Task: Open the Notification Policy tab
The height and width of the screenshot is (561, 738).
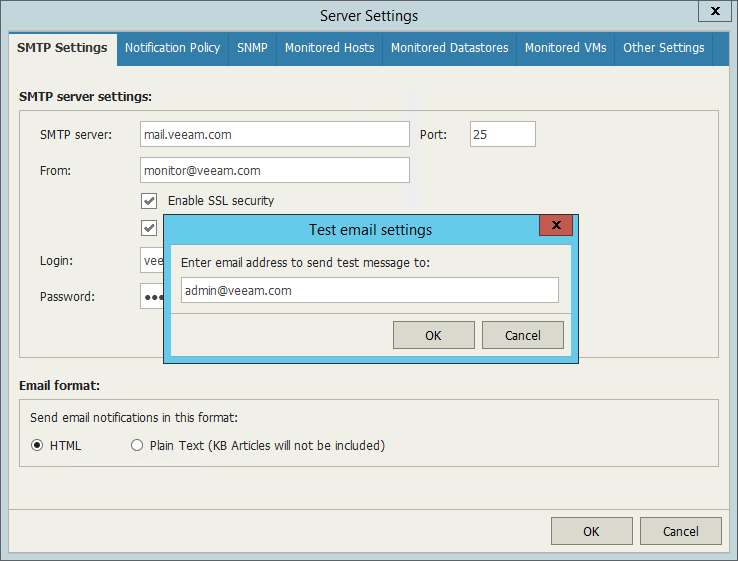Action: click(172, 48)
